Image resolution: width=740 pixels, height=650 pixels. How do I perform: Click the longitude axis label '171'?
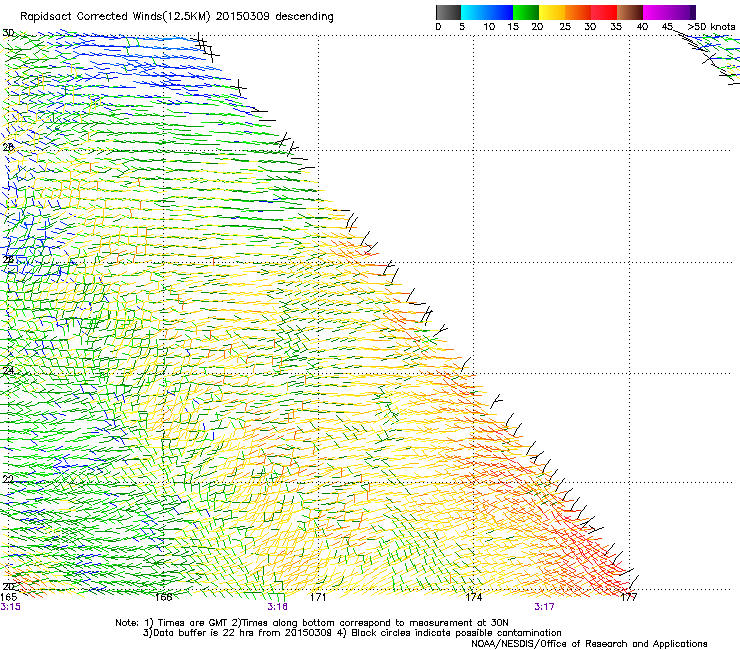(x=318, y=597)
